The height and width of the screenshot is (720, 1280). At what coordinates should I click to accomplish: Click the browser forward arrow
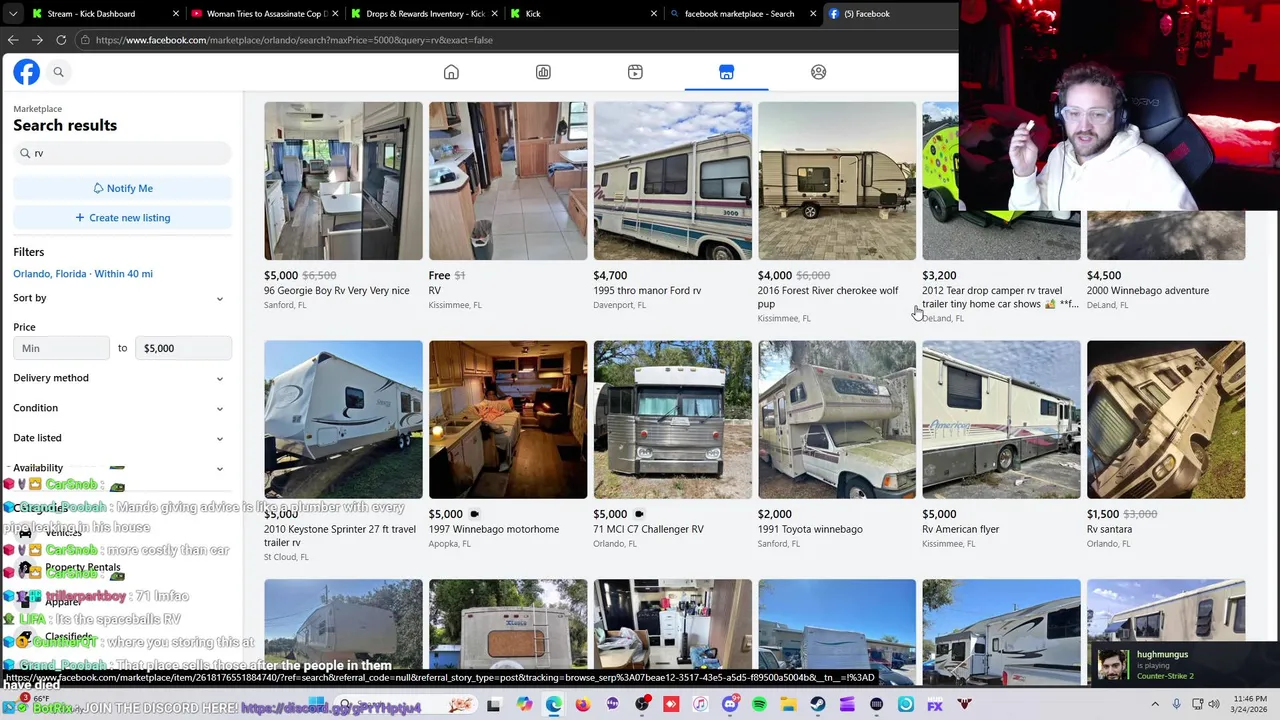coord(37,40)
